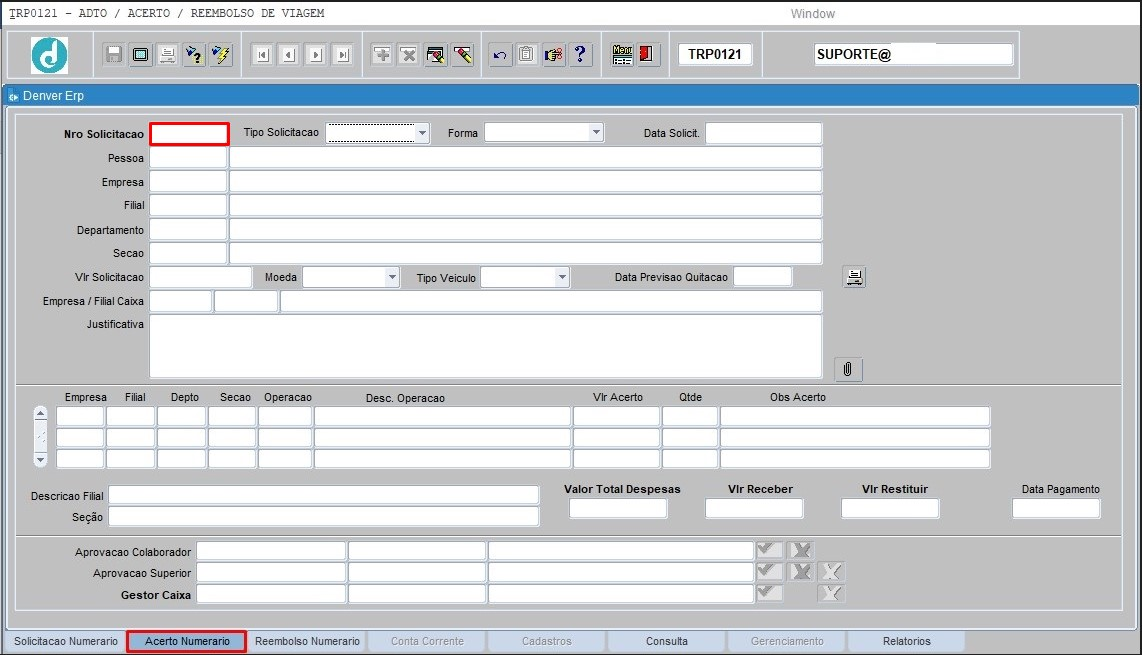
Task: Click the Consulta button
Action: (x=666, y=641)
